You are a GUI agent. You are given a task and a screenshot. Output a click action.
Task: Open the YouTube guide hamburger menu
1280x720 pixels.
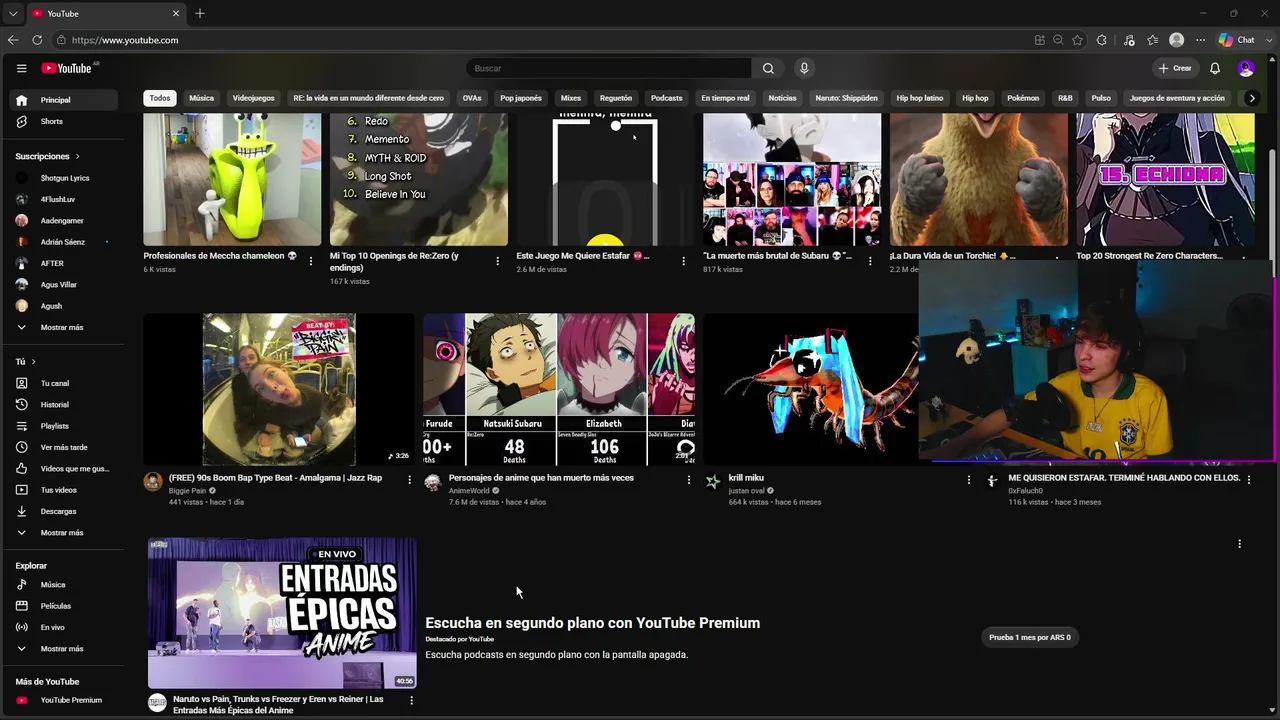[x=21, y=68]
